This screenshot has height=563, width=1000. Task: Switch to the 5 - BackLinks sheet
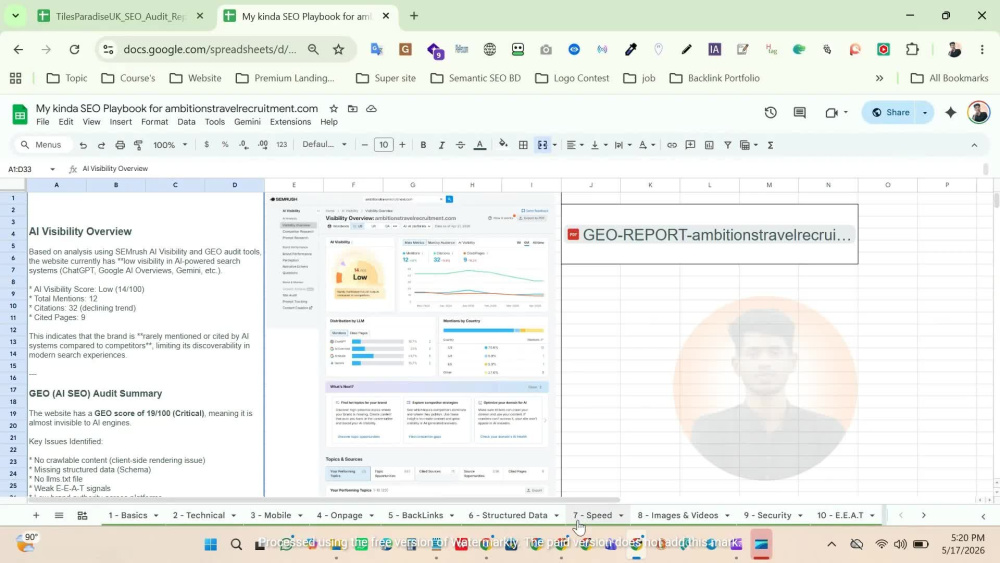416,515
